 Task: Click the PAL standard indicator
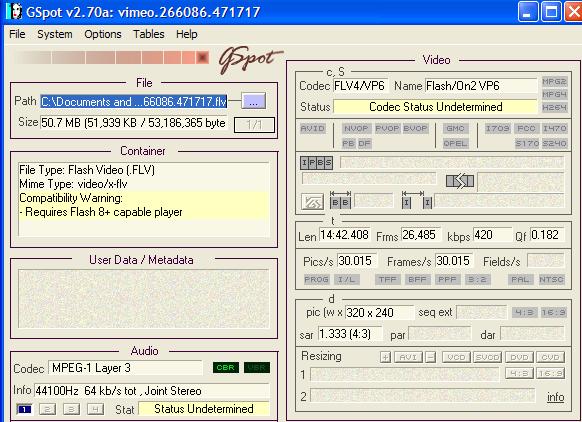520,279
